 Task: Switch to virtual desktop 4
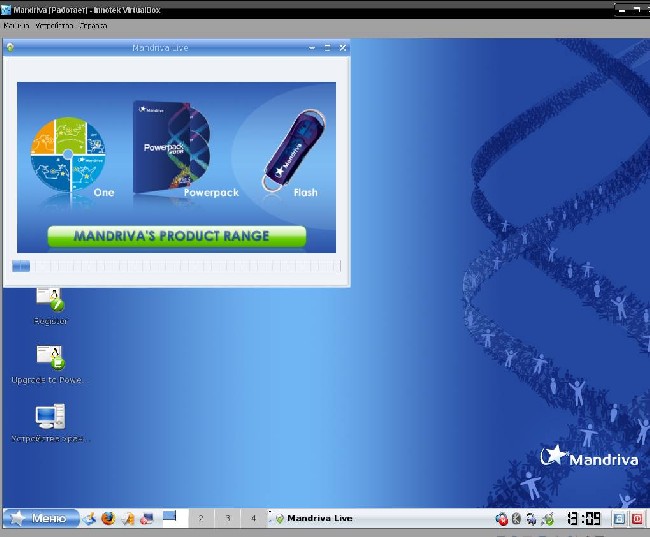(254, 518)
